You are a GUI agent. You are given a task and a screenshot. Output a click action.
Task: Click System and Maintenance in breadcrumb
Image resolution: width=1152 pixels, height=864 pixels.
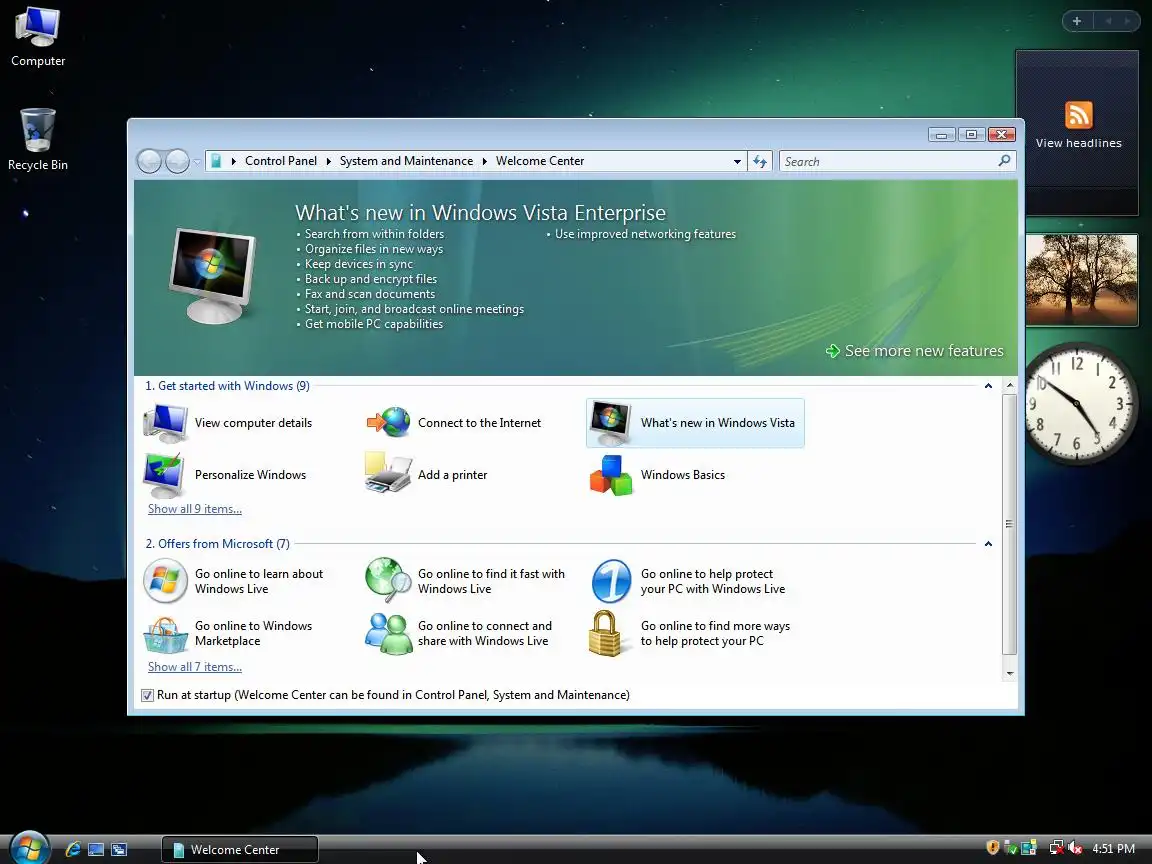pos(406,161)
